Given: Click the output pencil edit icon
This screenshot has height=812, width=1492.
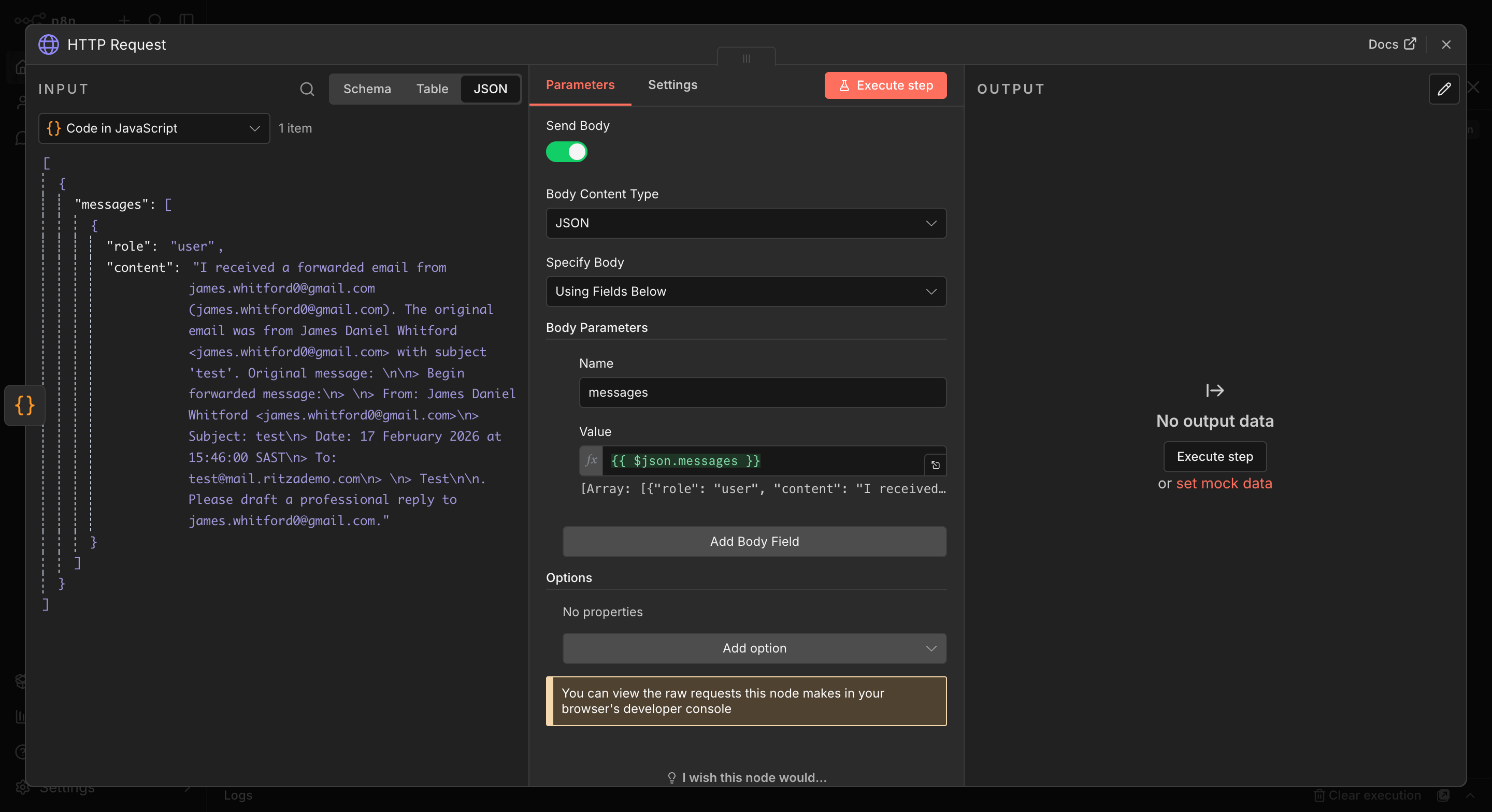Looking at the screenshot, I should click(1443, 89).
